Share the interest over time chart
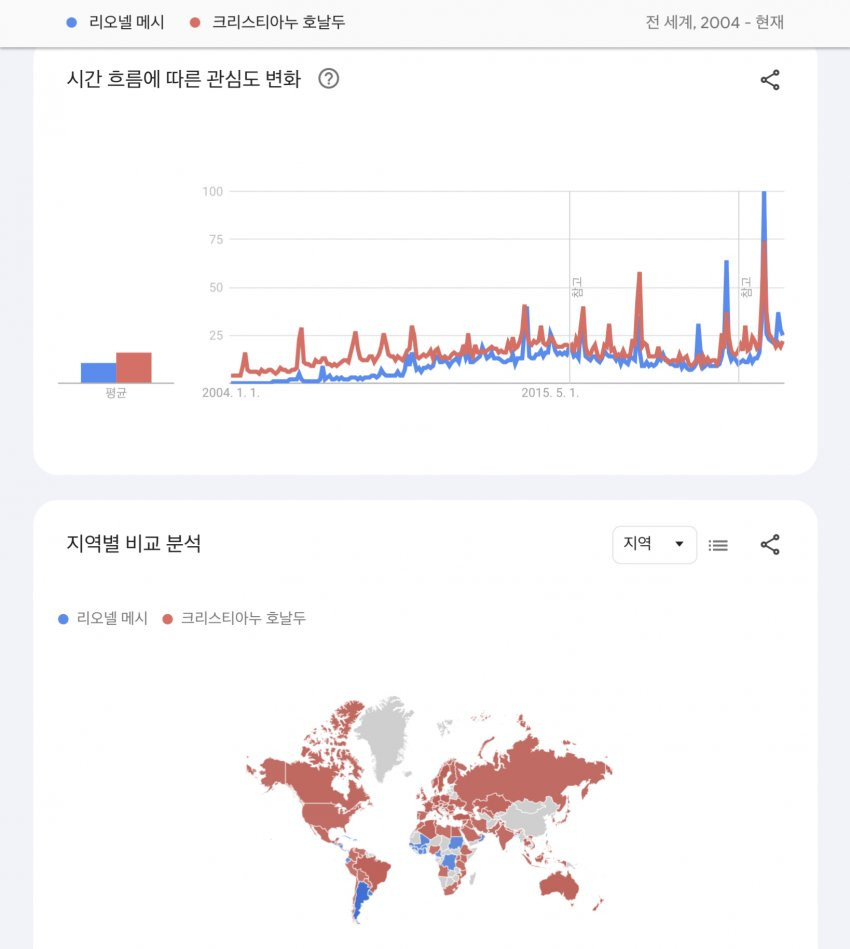 [770, 80]
